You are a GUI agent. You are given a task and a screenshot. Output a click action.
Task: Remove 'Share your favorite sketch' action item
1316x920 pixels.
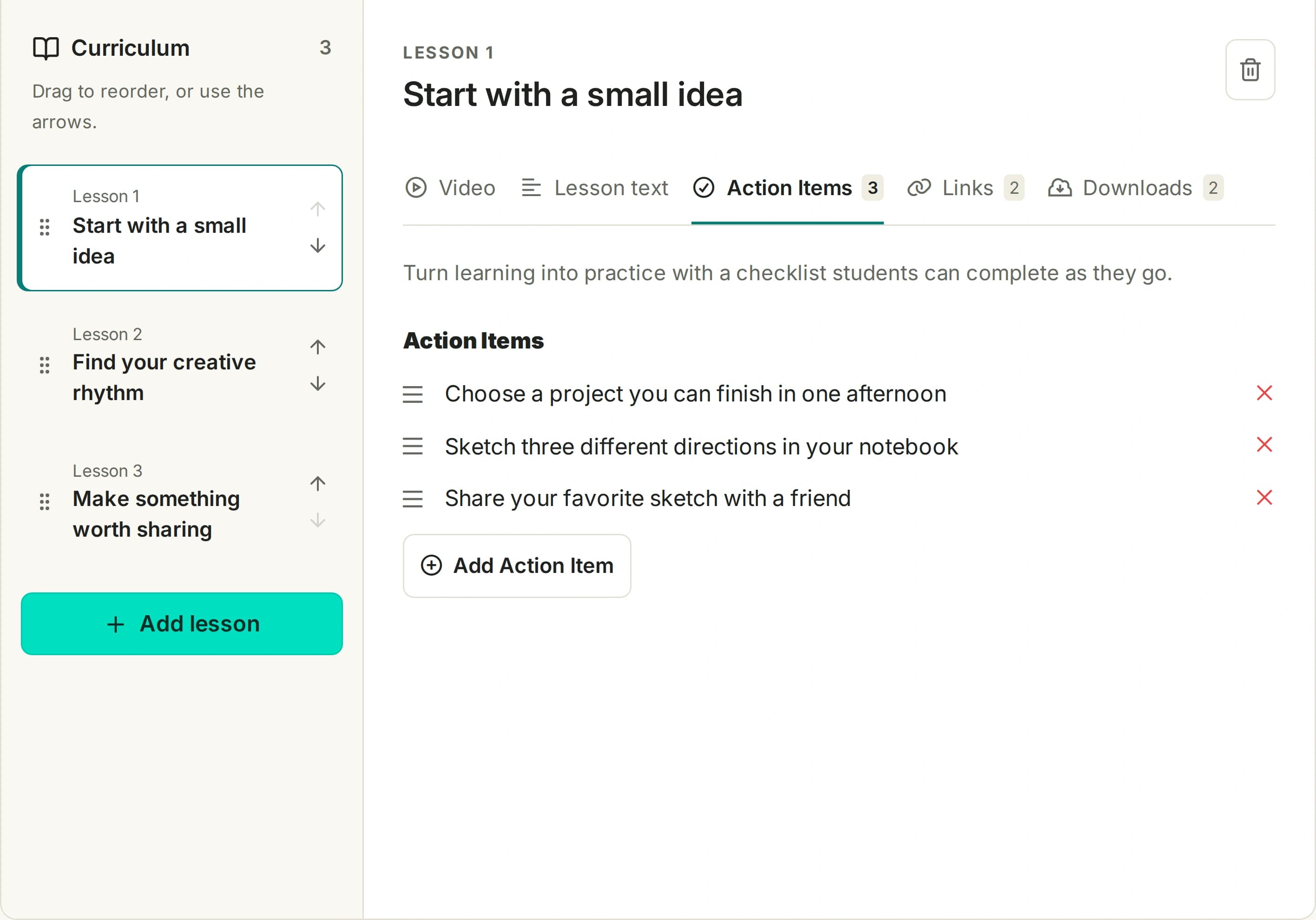1264,498
